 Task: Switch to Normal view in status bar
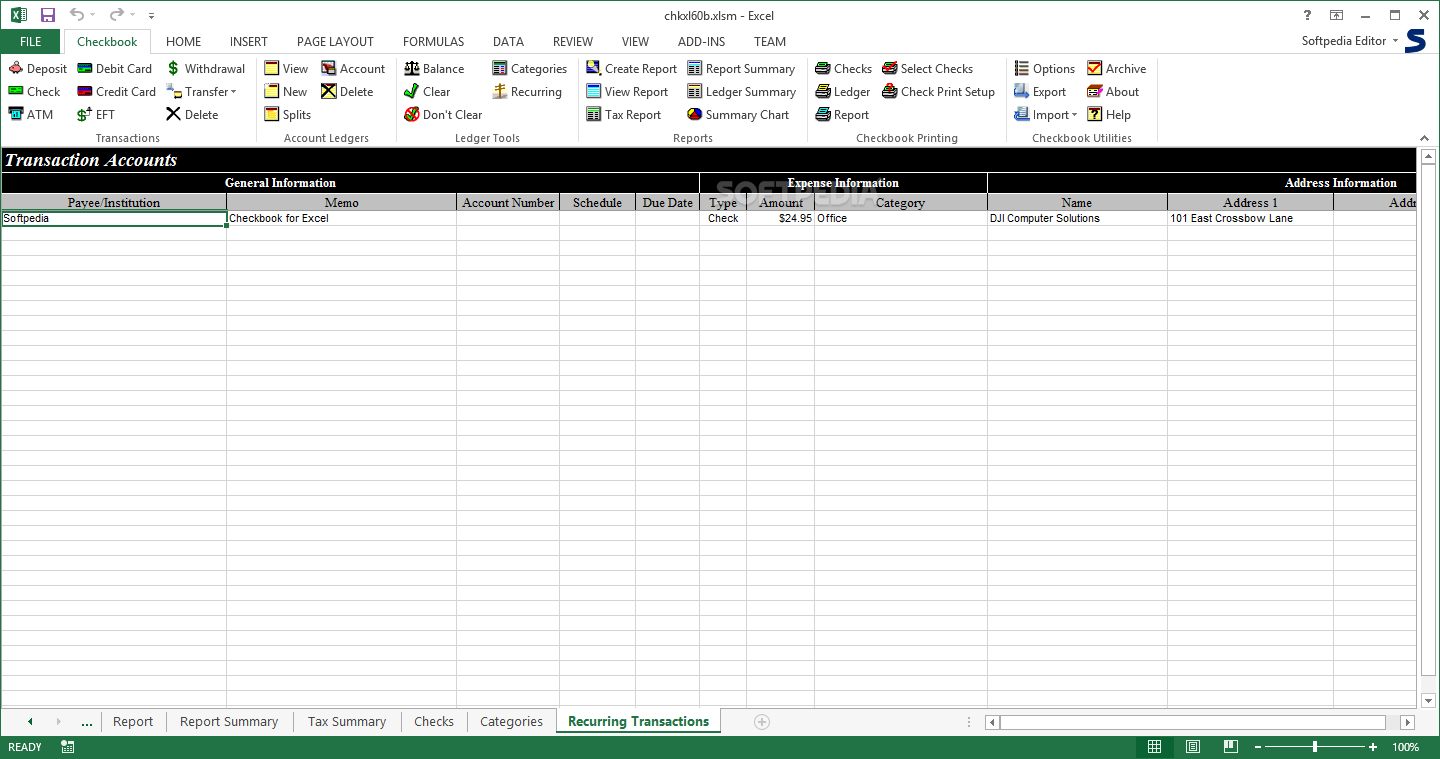coord(1155,747)
